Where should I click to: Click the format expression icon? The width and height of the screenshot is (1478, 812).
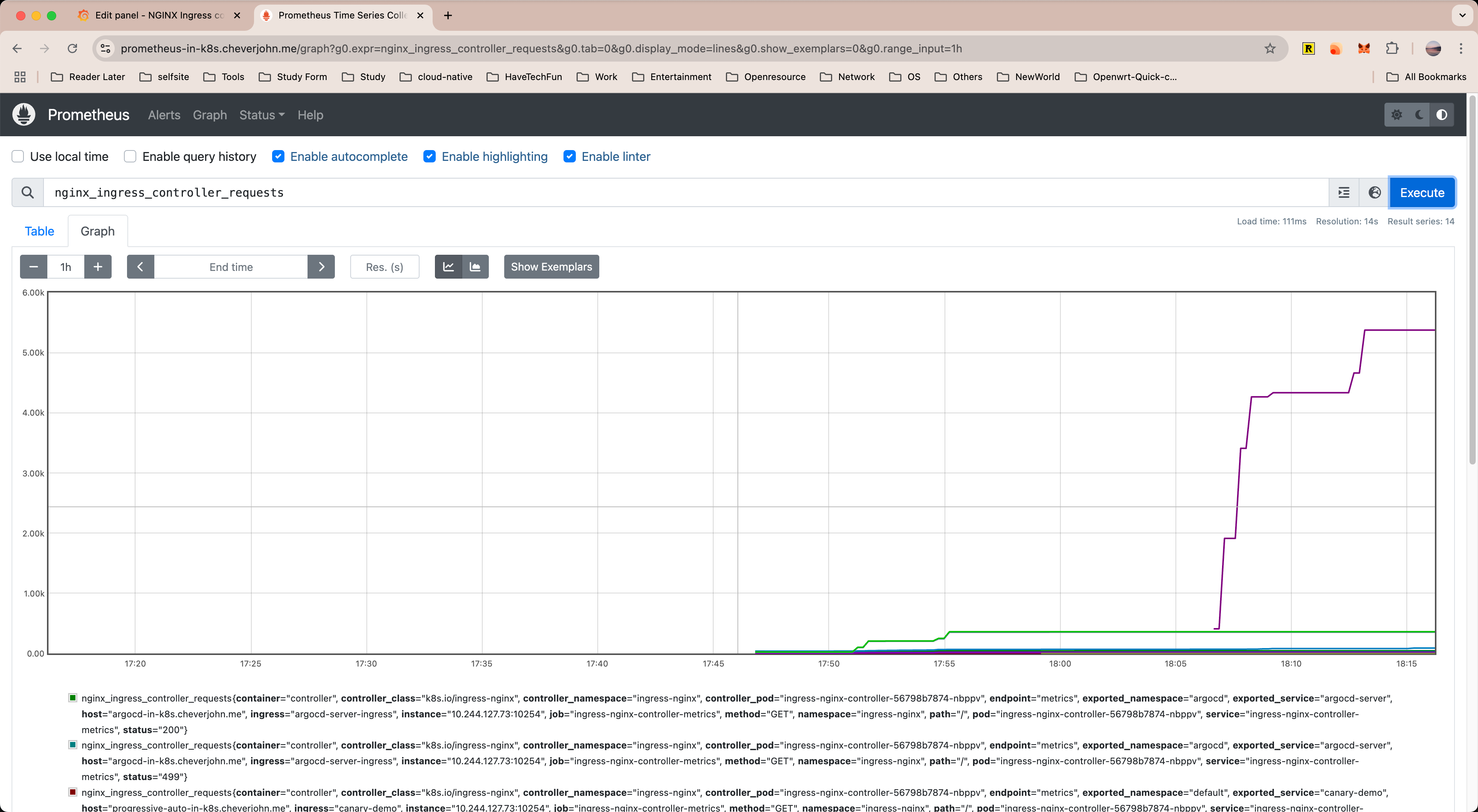tap(1344, 192)
